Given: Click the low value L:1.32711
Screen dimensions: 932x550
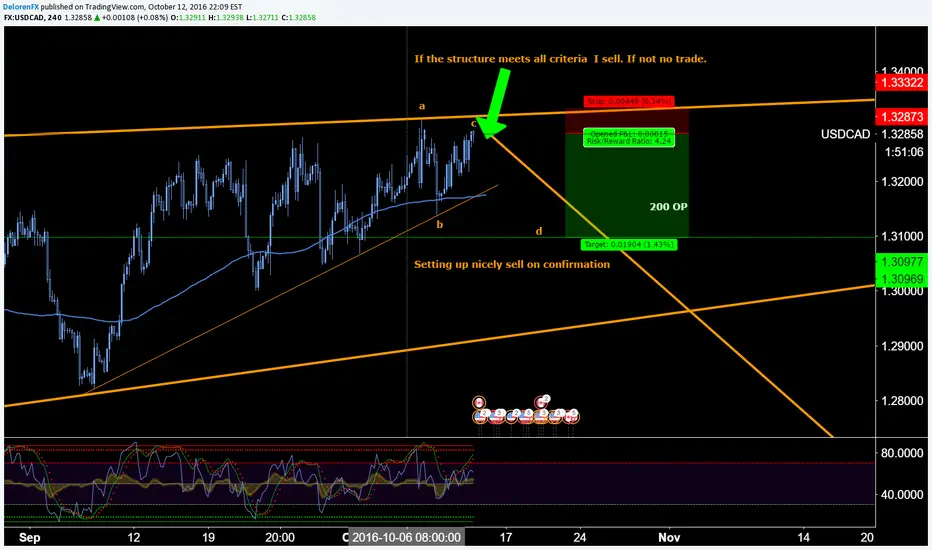Looking at the screenshot, I should pyautogui.click(x=263, y=17).
